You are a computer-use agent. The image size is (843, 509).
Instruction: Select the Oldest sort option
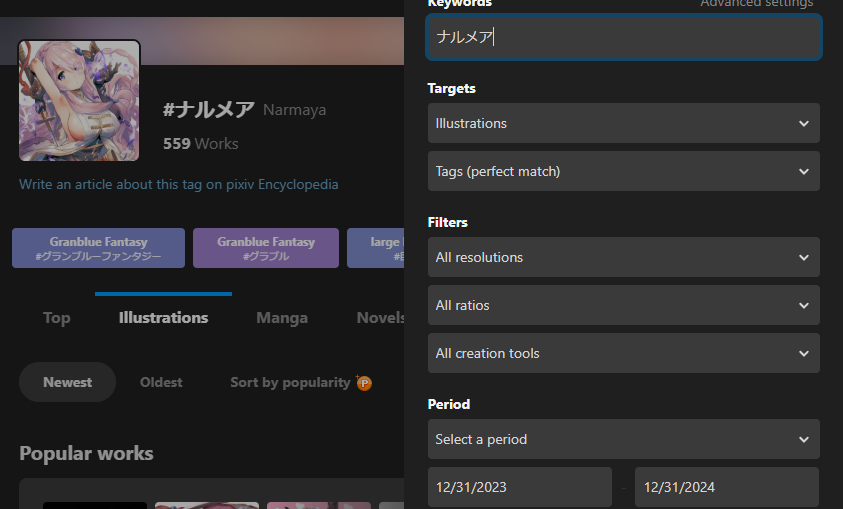pyautogui.click(x=161, y=382)
